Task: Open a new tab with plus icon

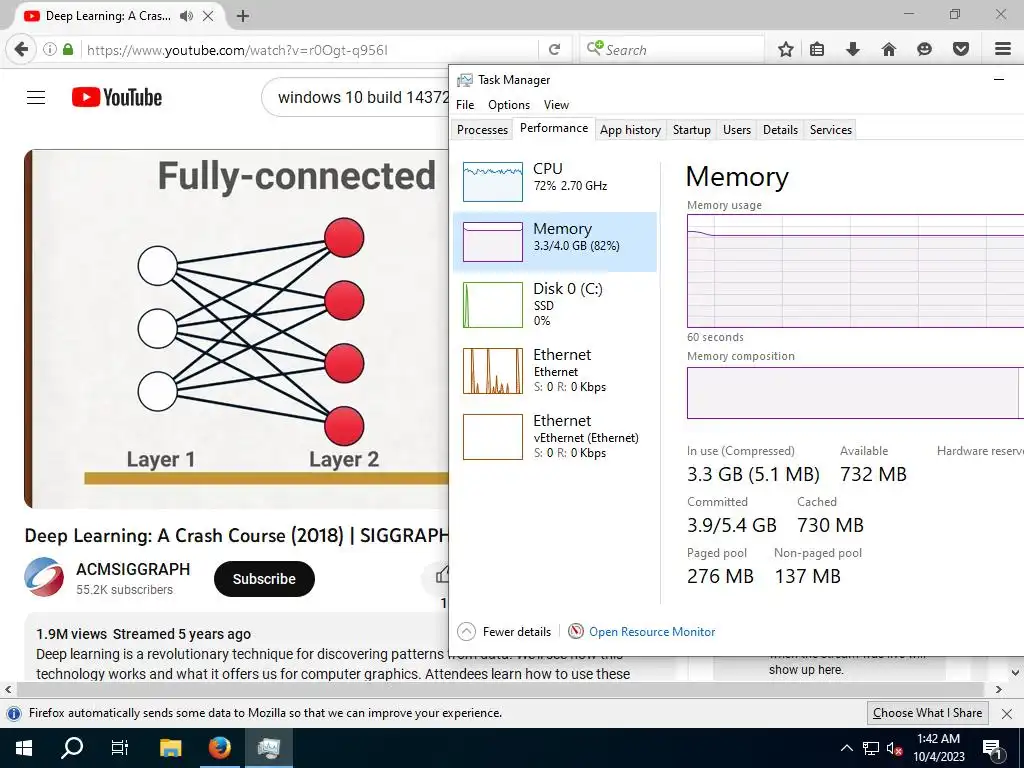Action: [x=242, y=16]
